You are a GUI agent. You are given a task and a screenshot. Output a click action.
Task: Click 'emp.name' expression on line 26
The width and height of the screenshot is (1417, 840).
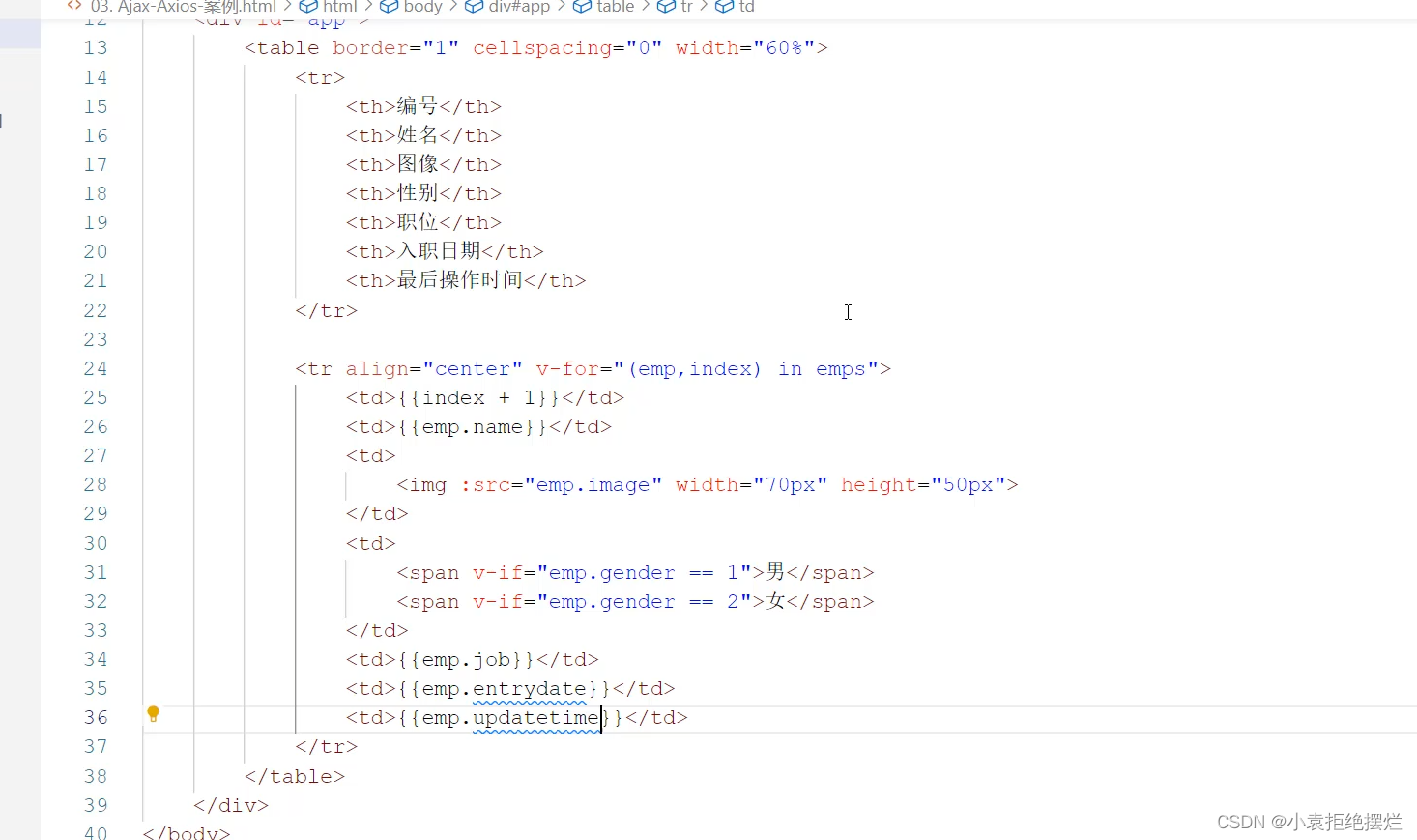click(473, 427)
